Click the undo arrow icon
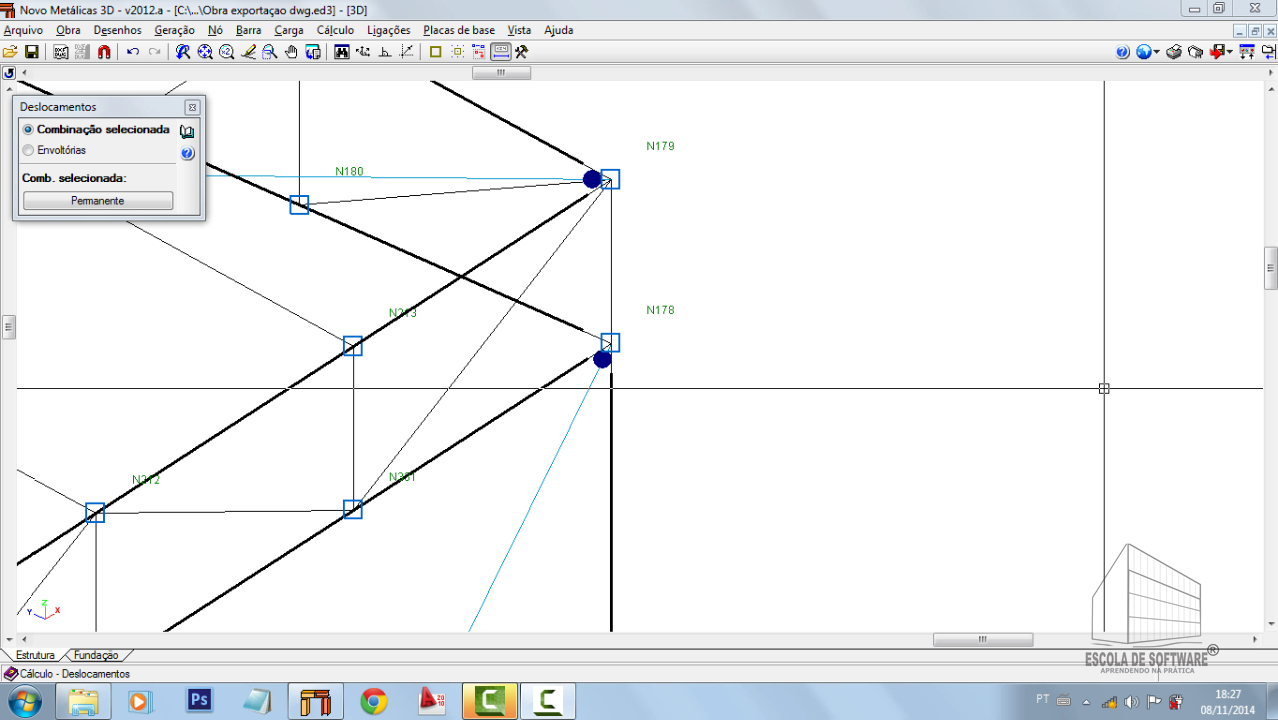1278x720 pixels. click(133, 52)
